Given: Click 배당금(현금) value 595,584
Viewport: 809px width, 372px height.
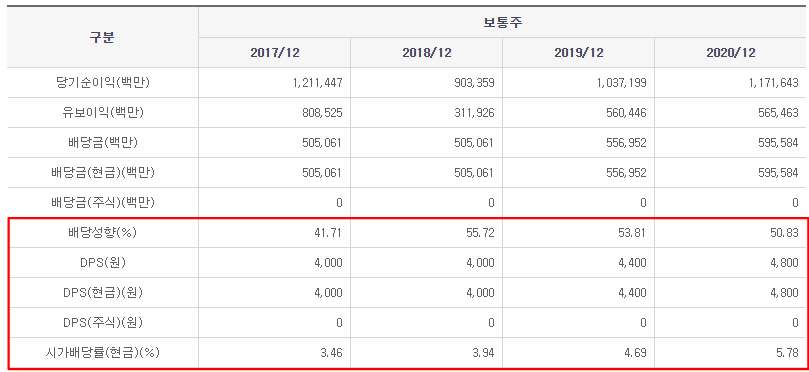Looking at the screenshot, I should [778, 173].
